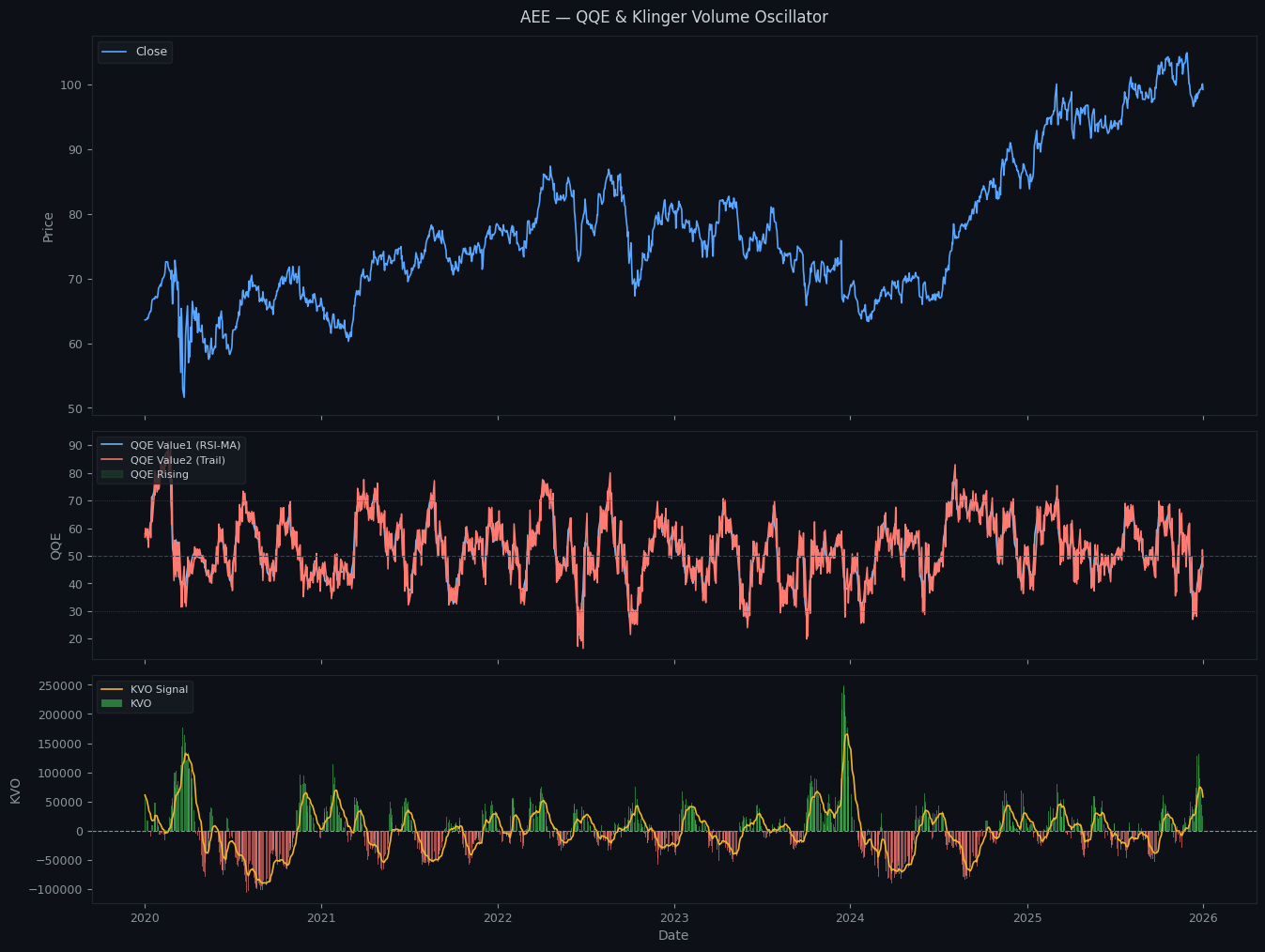Viewport: 1265px width, 952px height.
Task: Click the 2024 x-axis tick label
Action: tap(850, 917)
